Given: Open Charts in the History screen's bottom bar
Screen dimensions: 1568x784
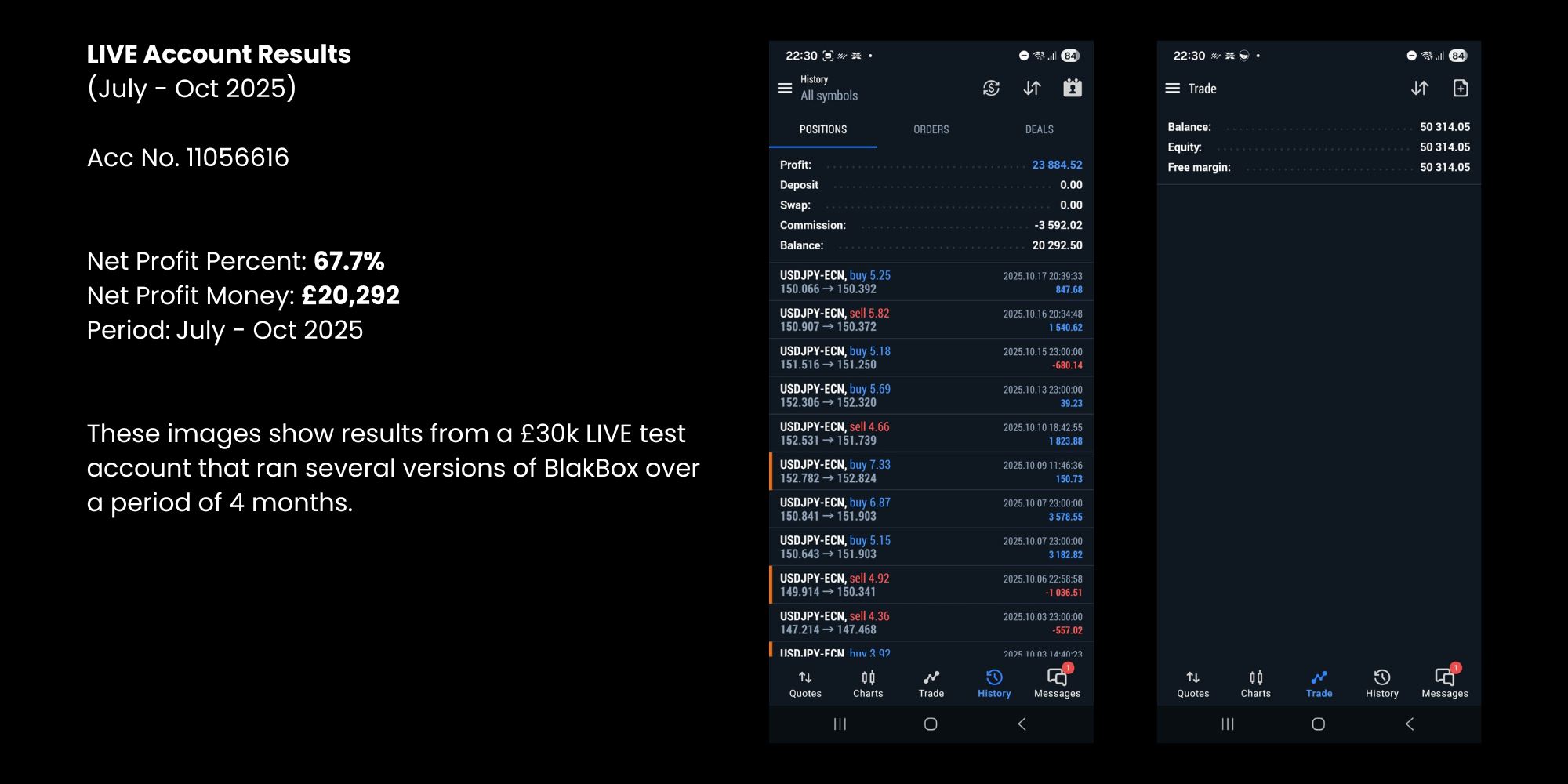Looking at the screenshot, I should [868, 684].
